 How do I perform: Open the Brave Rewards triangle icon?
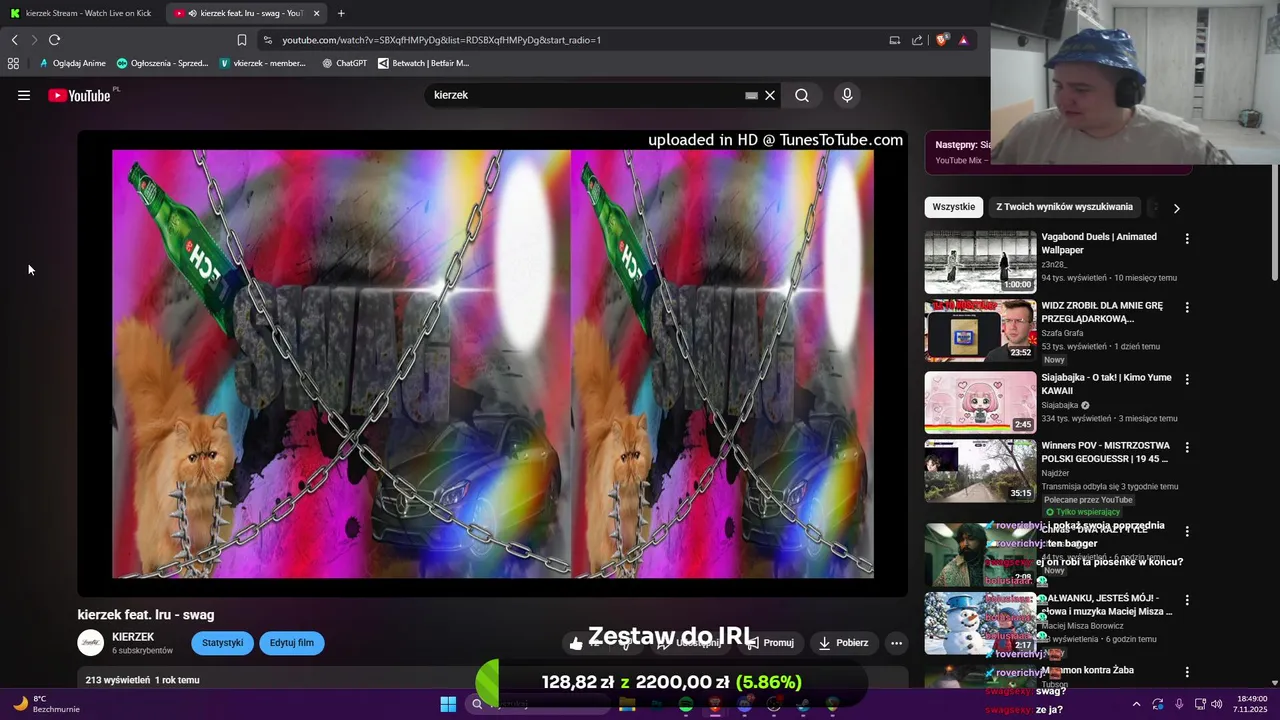(963, 40)
